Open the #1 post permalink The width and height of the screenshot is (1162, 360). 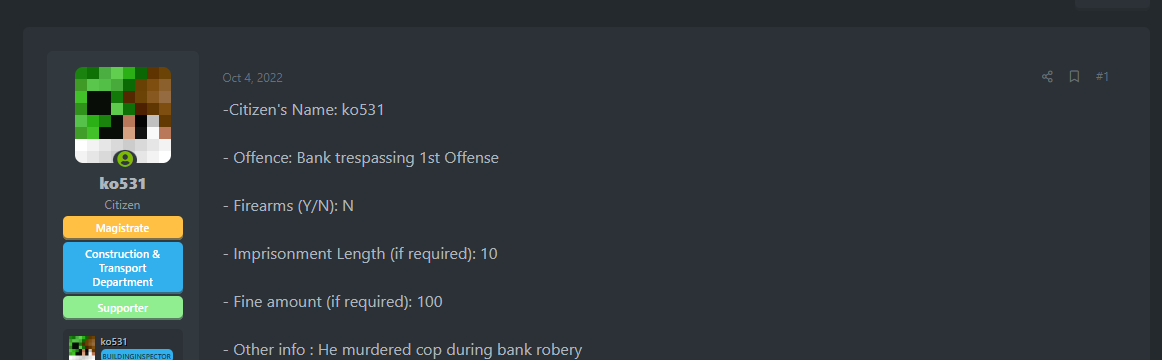(x=1102, y=77)
